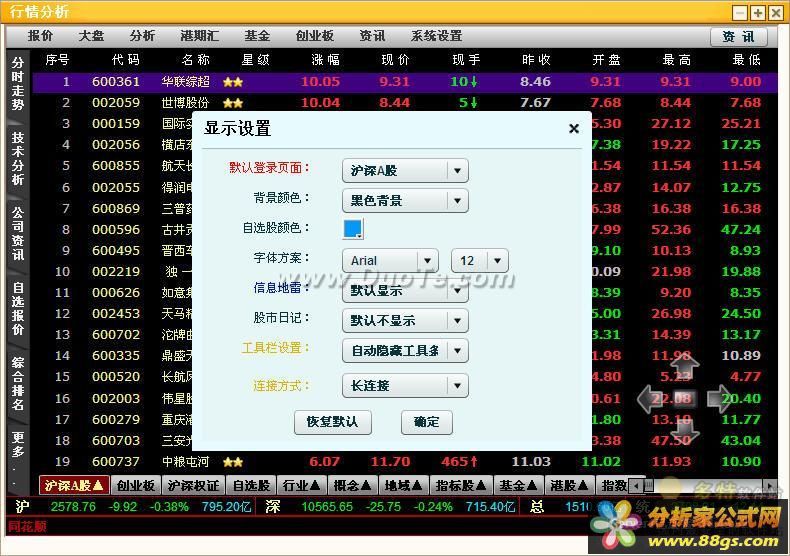The image size is (790, 556).
Task: Click the right arrow navigation icon
Action: pyautogui.click(x=719, y=399)
